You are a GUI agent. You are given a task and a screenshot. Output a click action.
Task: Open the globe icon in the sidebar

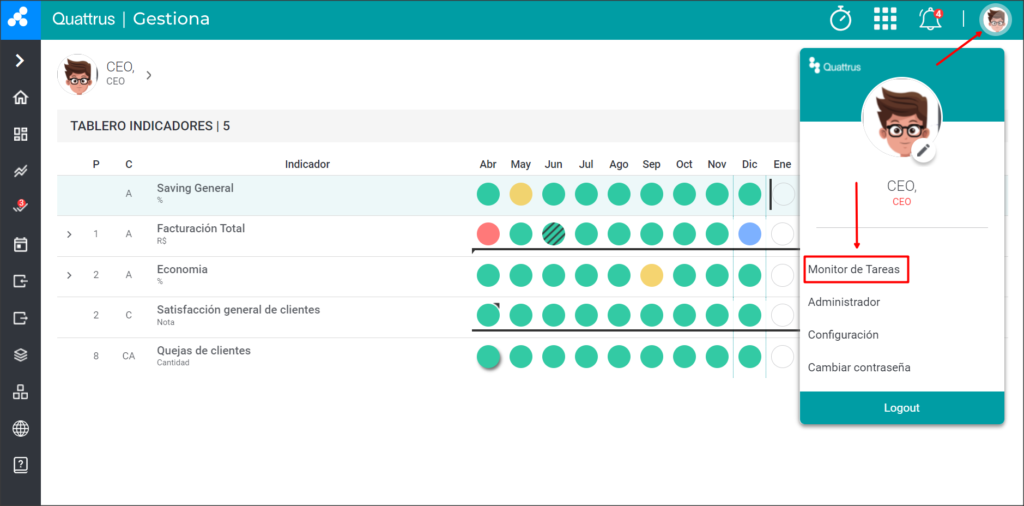click(x=20, y=429)
